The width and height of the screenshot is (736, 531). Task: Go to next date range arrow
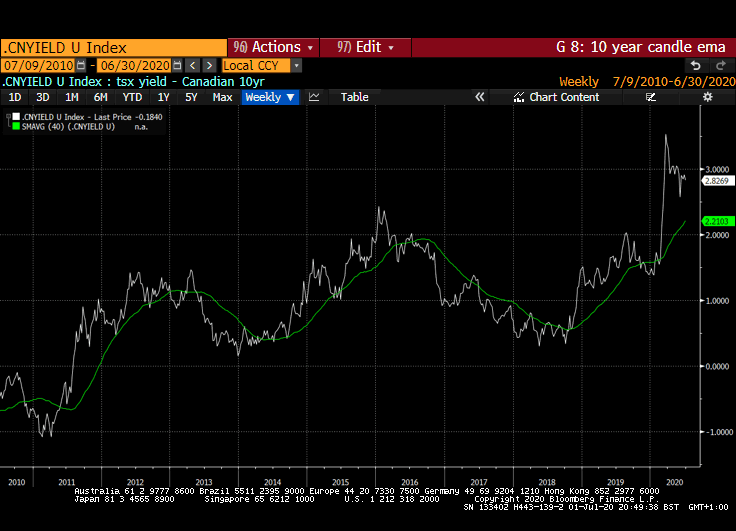coord(210,65)
